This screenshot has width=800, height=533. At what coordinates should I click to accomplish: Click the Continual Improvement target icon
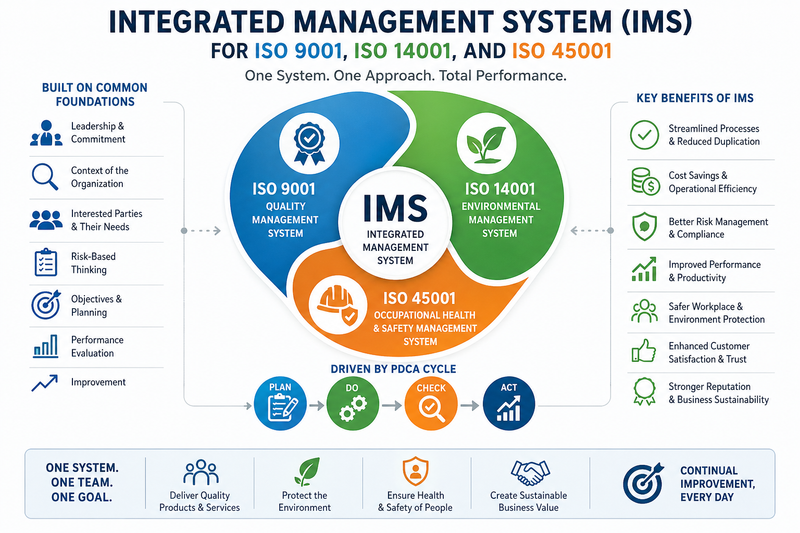pyautogui.click(x=644, y=483)
